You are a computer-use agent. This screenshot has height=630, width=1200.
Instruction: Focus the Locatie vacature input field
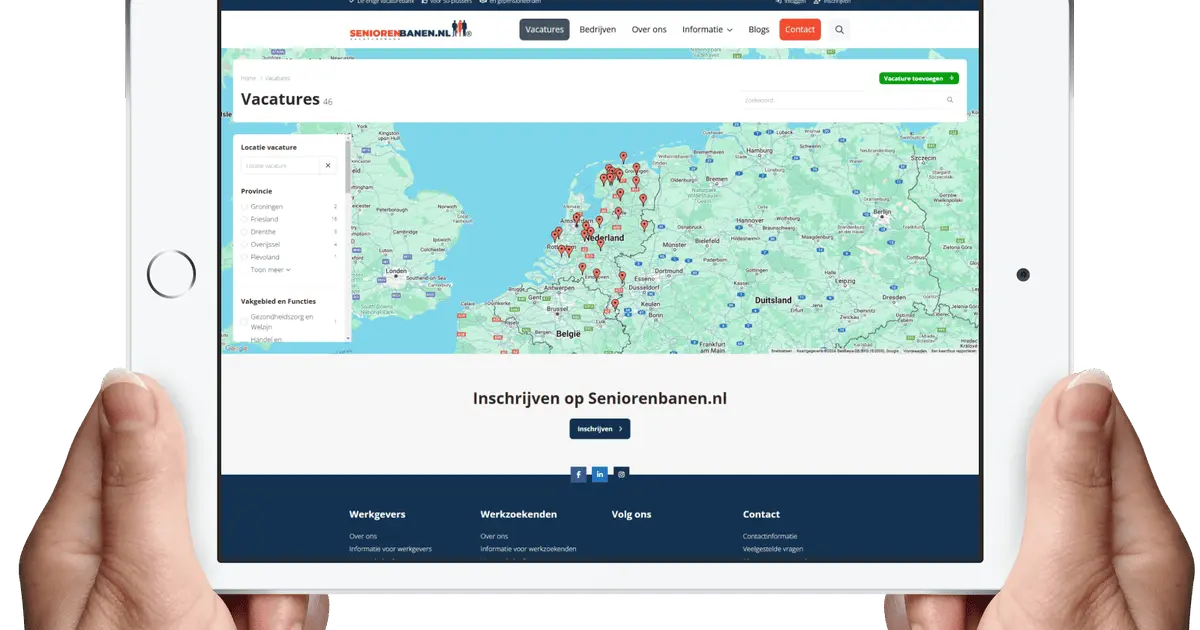pyautogui.click(x=280, y=165)
